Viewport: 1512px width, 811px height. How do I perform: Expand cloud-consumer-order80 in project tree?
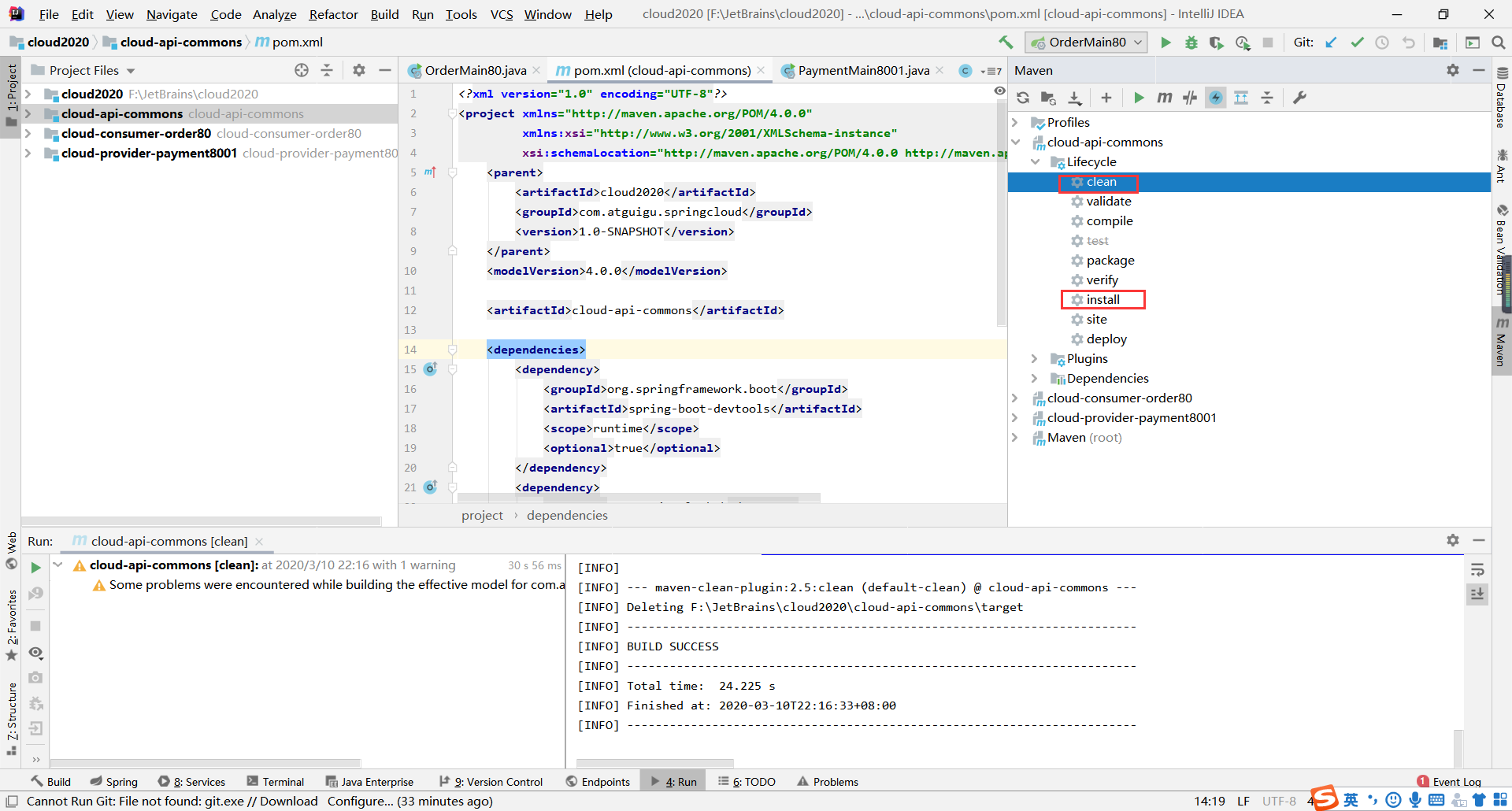coord(28,134)
